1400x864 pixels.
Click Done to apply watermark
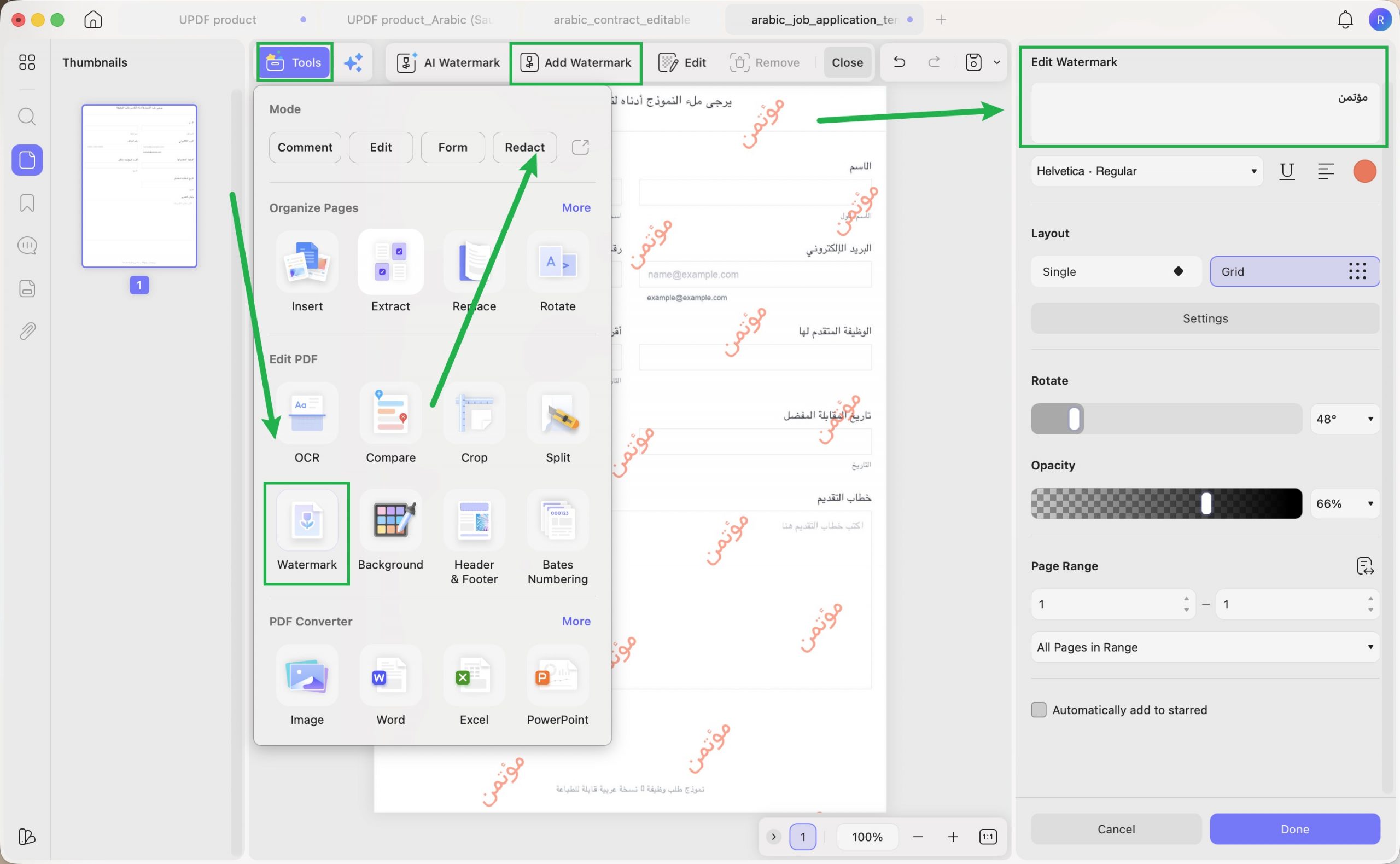point(1294,828)
